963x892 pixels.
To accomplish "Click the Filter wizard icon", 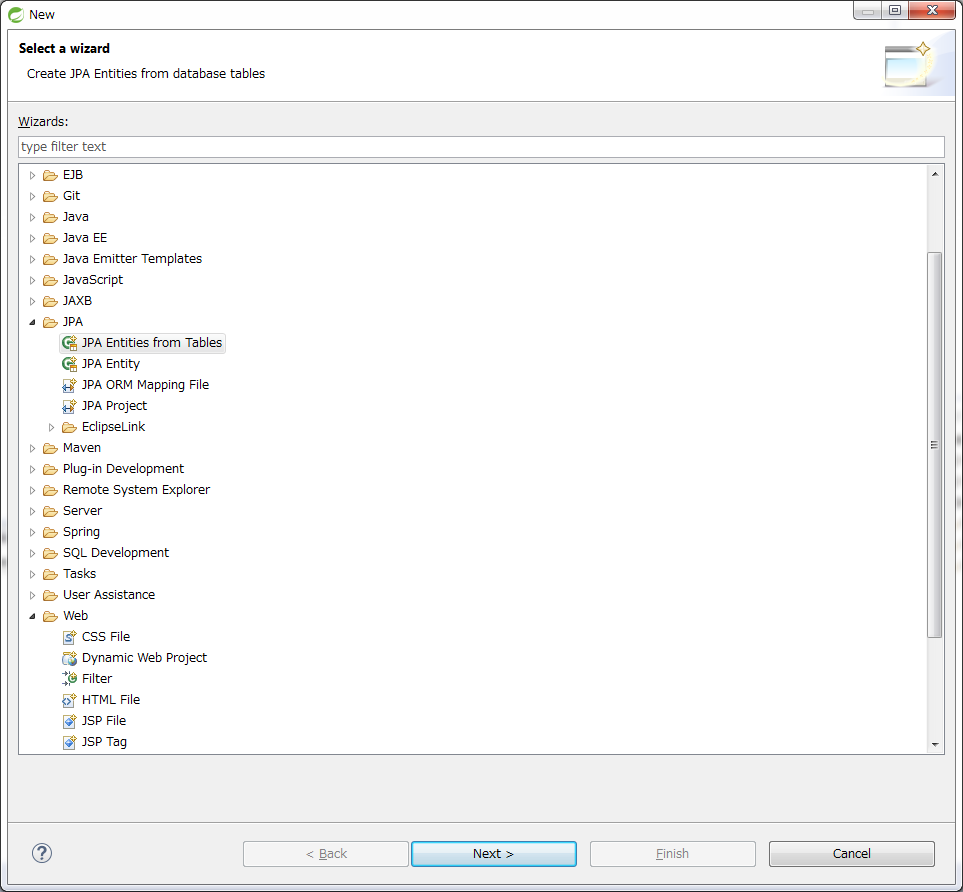I will click(69, 679).
